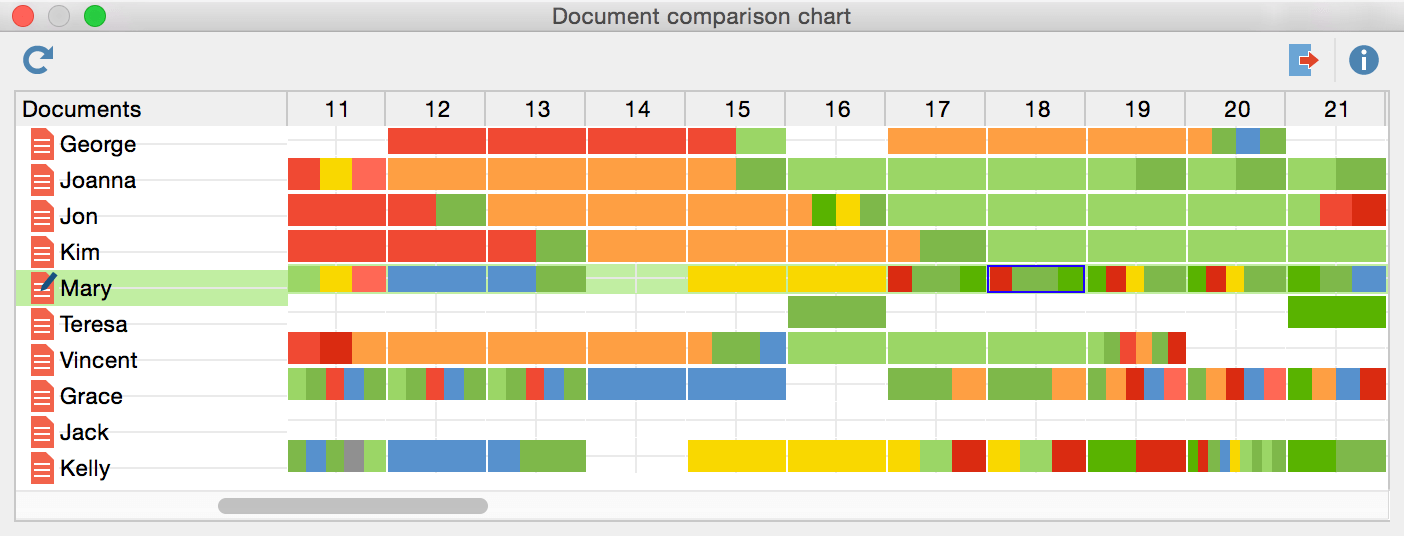Click Mary's pale green block in paragraph 14
Viewport: 1404px width, 536px height.
click(637, 279)
